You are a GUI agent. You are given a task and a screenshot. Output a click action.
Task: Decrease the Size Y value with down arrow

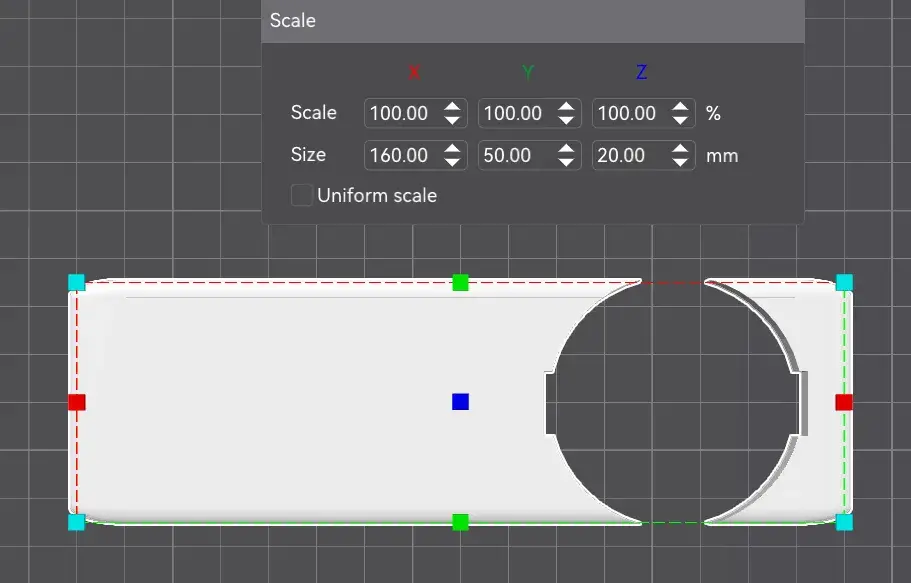point(566,162)
